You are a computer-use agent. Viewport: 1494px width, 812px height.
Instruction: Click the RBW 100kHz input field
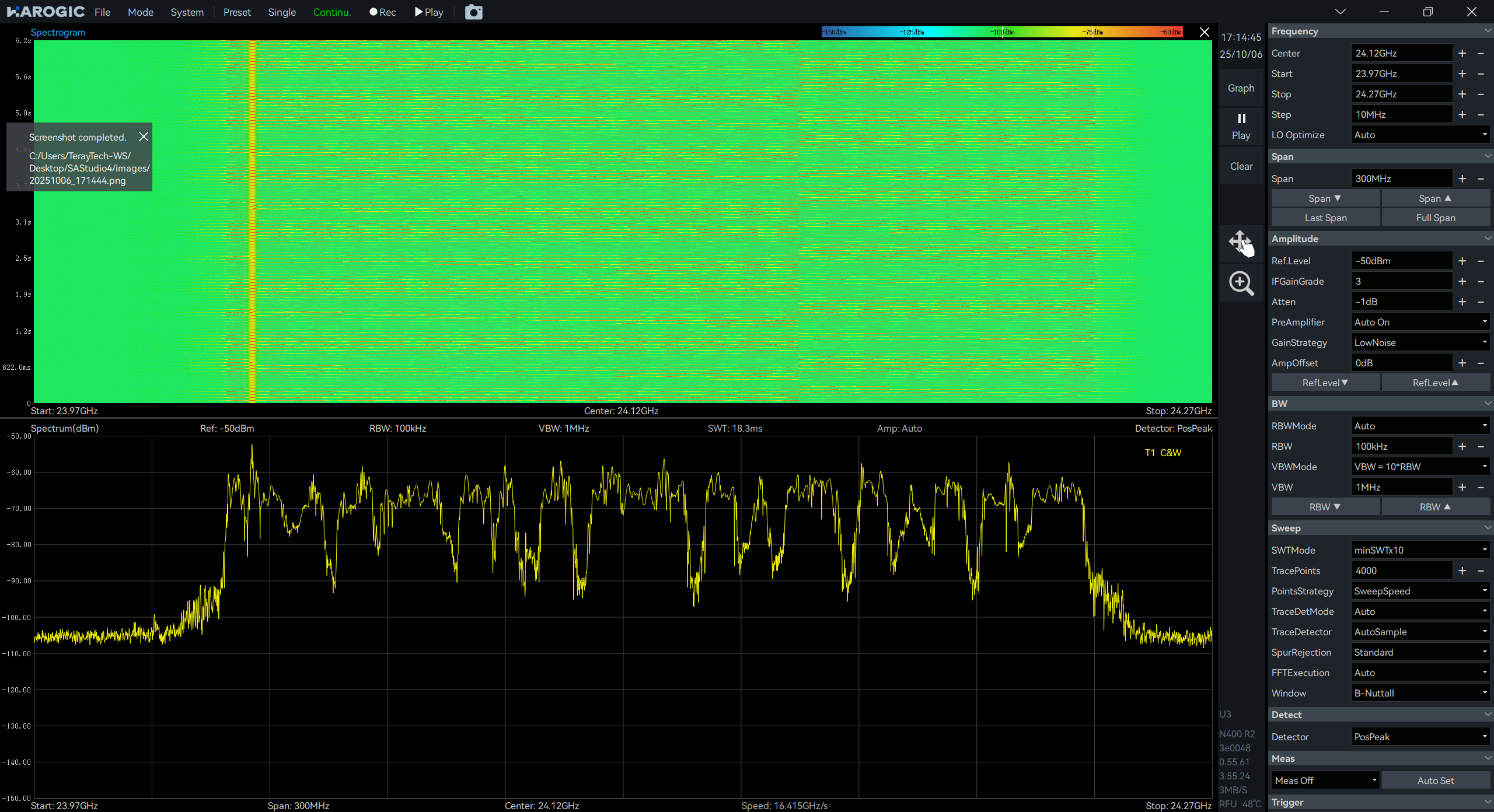pos(1401,446)
